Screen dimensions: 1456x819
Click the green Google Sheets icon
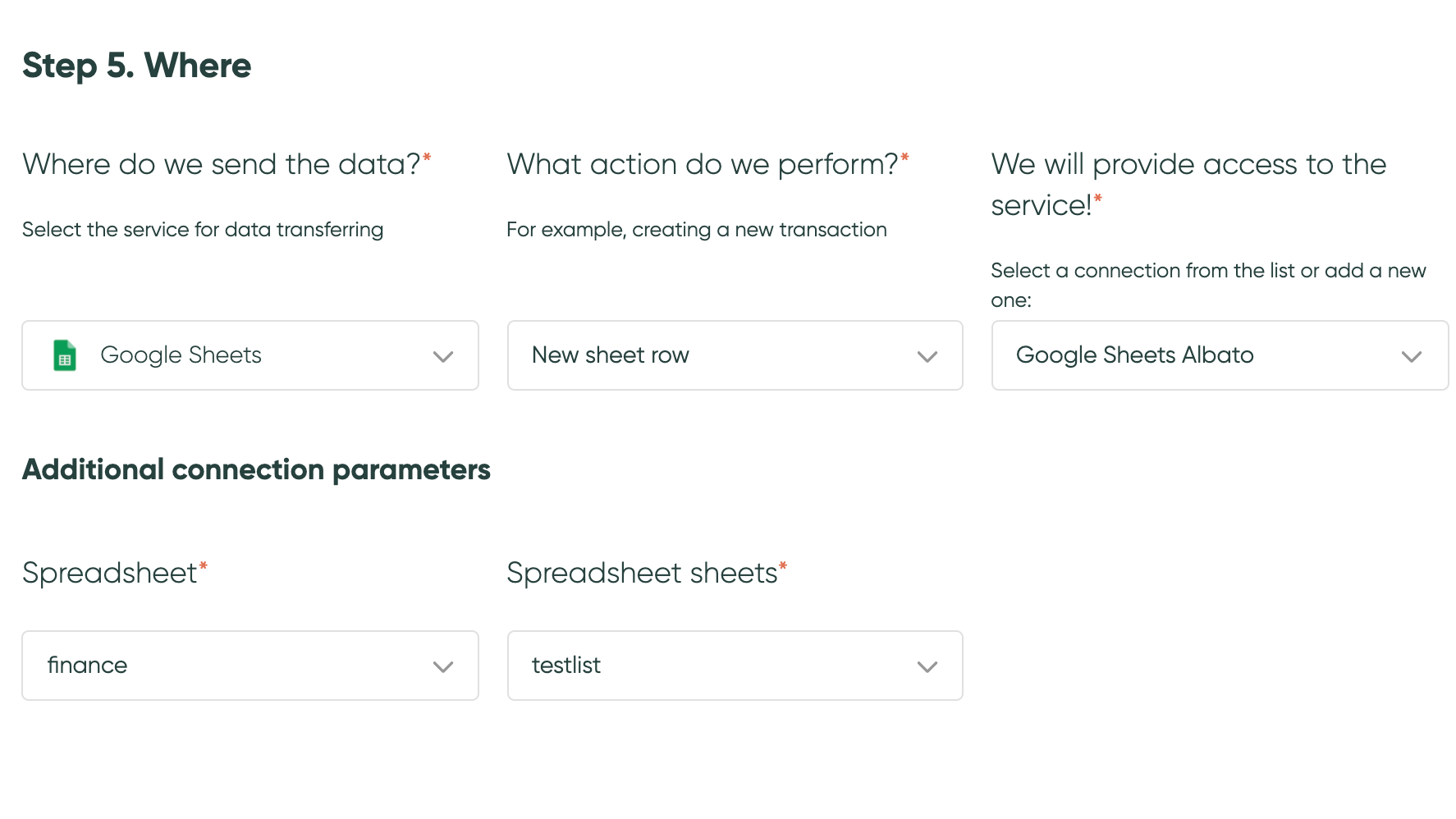pyautogui.click(x=65, y=355)
